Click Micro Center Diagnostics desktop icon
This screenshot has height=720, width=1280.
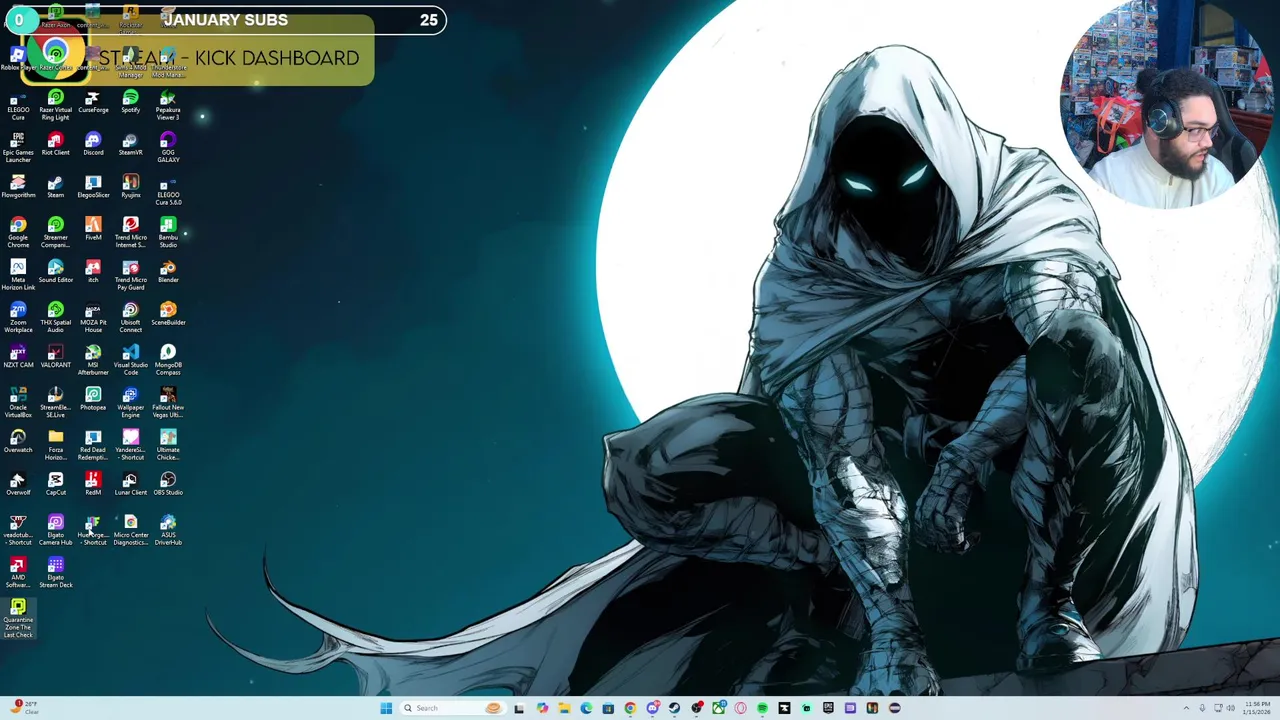(x=130, y=530)
